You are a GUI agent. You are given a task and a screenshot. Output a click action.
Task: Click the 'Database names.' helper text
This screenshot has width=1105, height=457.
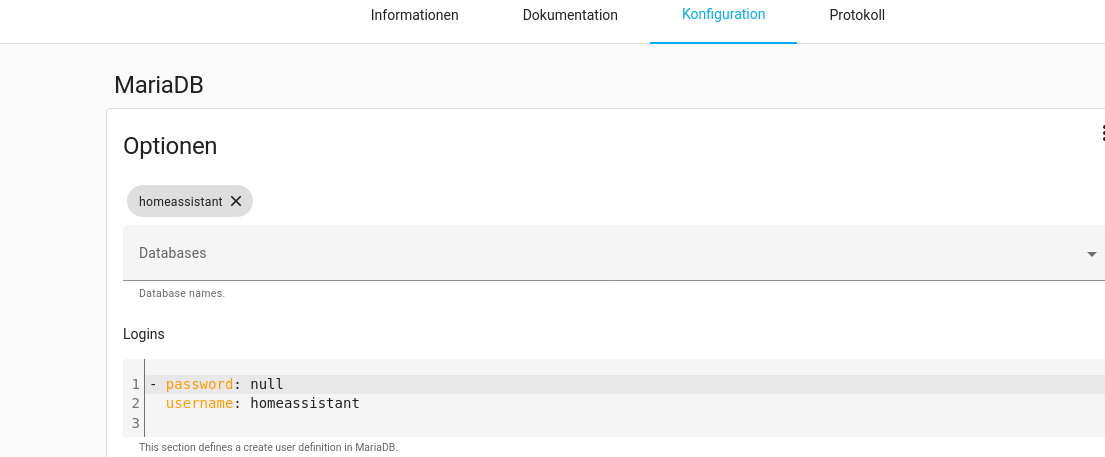(x=182, y=294)
